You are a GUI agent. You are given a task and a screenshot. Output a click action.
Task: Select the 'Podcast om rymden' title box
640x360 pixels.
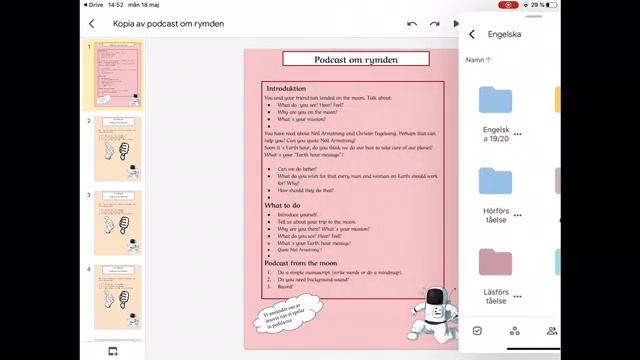356,59
